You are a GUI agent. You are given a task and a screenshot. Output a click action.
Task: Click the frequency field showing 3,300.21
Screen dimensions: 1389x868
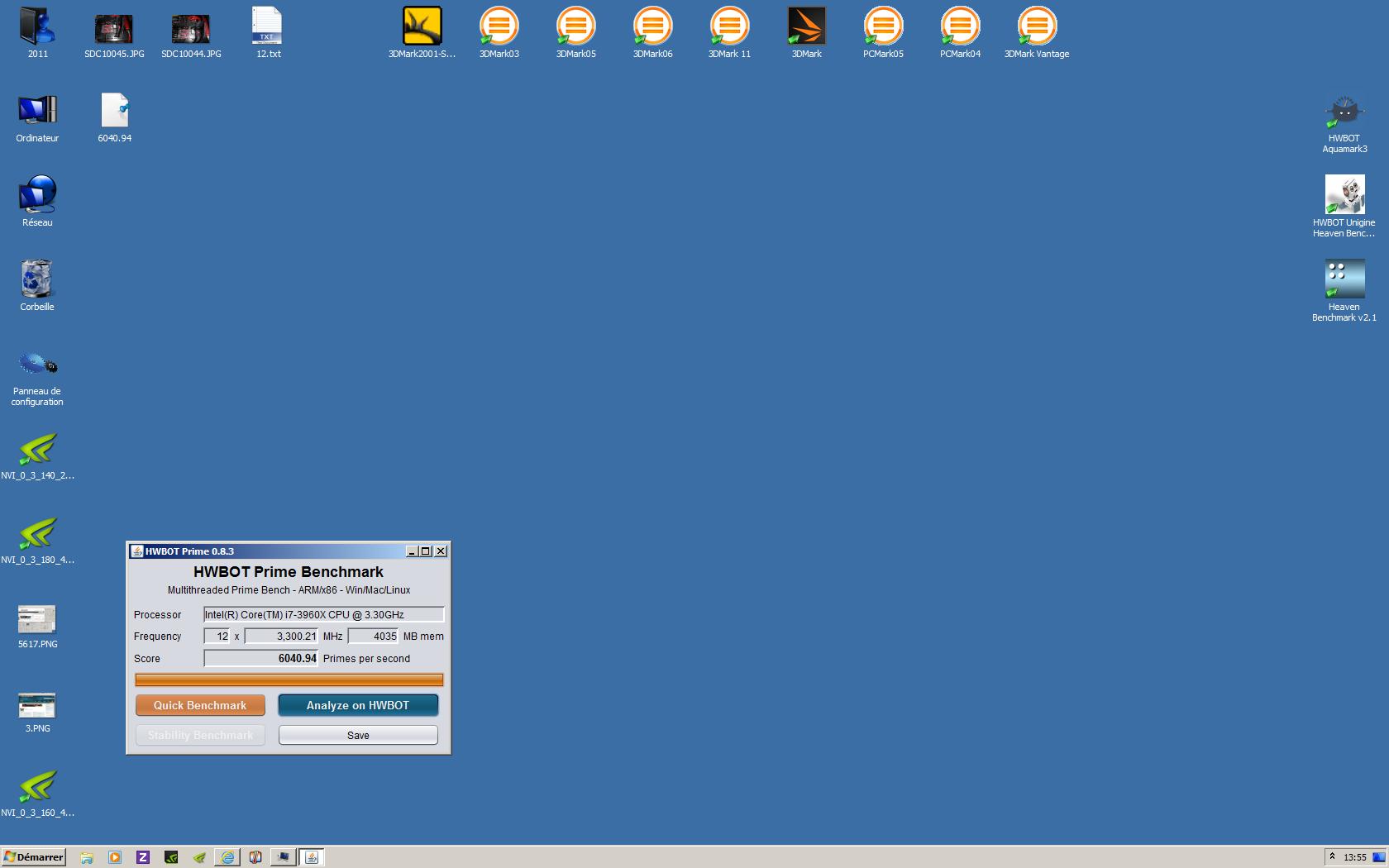tap(281, 636)
